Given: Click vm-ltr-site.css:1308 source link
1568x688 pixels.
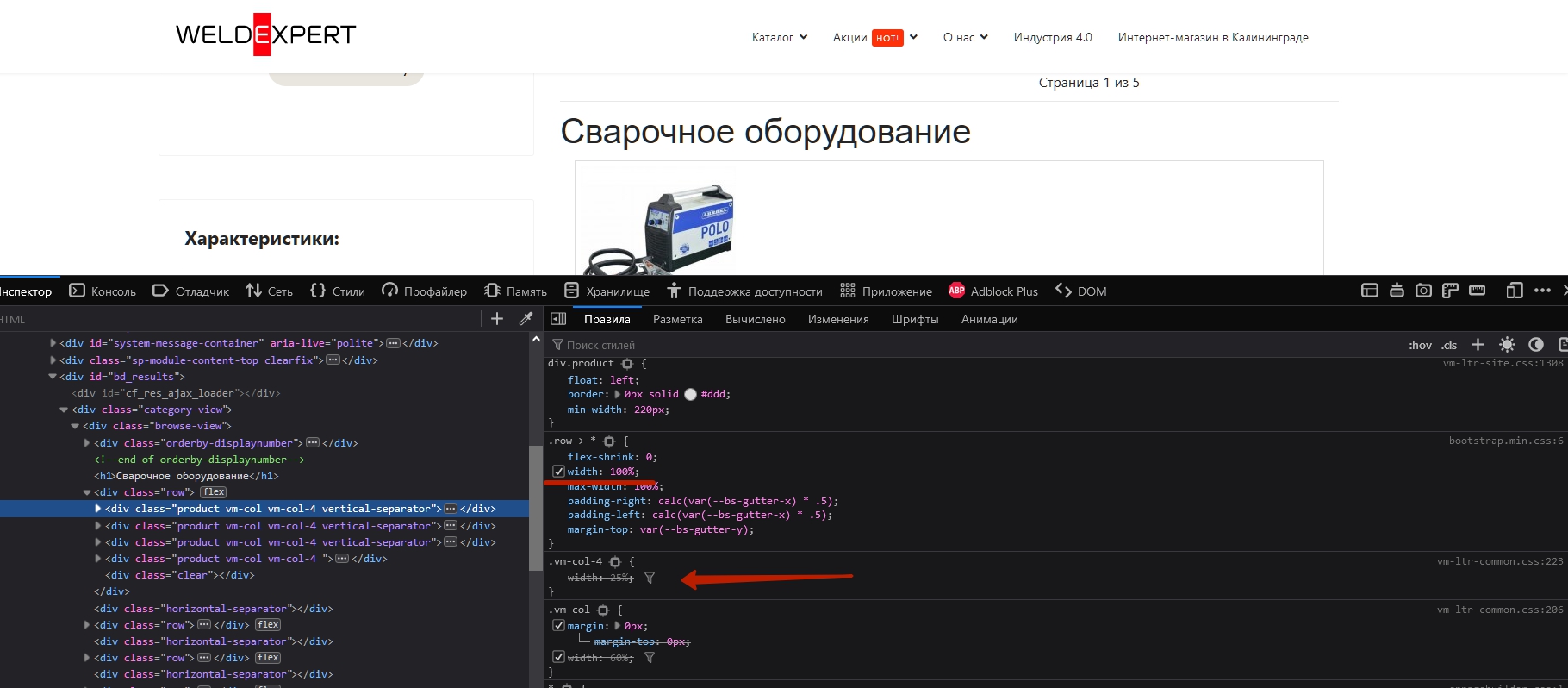Looking at the screenshot, I should (x=1503, y=364).
